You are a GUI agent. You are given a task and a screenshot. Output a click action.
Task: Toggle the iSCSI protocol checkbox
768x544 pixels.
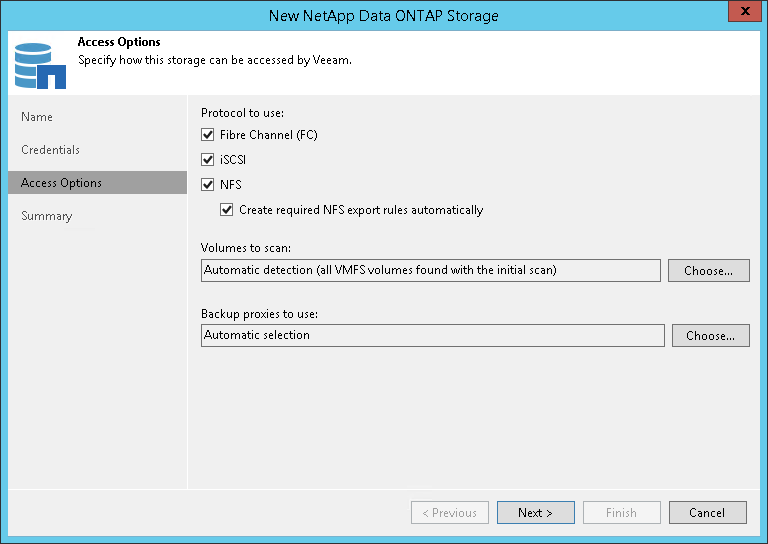[x=208, y=159]
